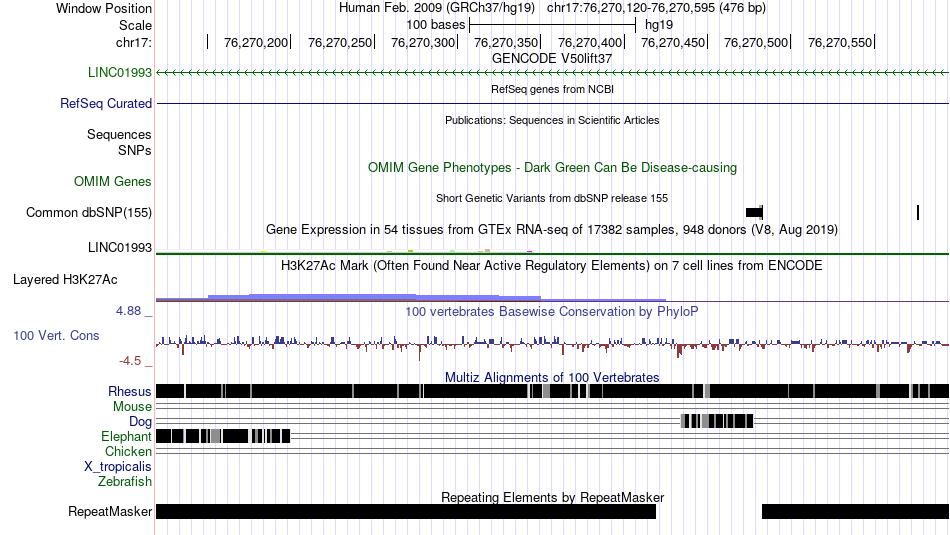This screenshot has height=535, width=950.
Task: Click LINC01993 label of the GTEx track
Action: coord(120,247)
